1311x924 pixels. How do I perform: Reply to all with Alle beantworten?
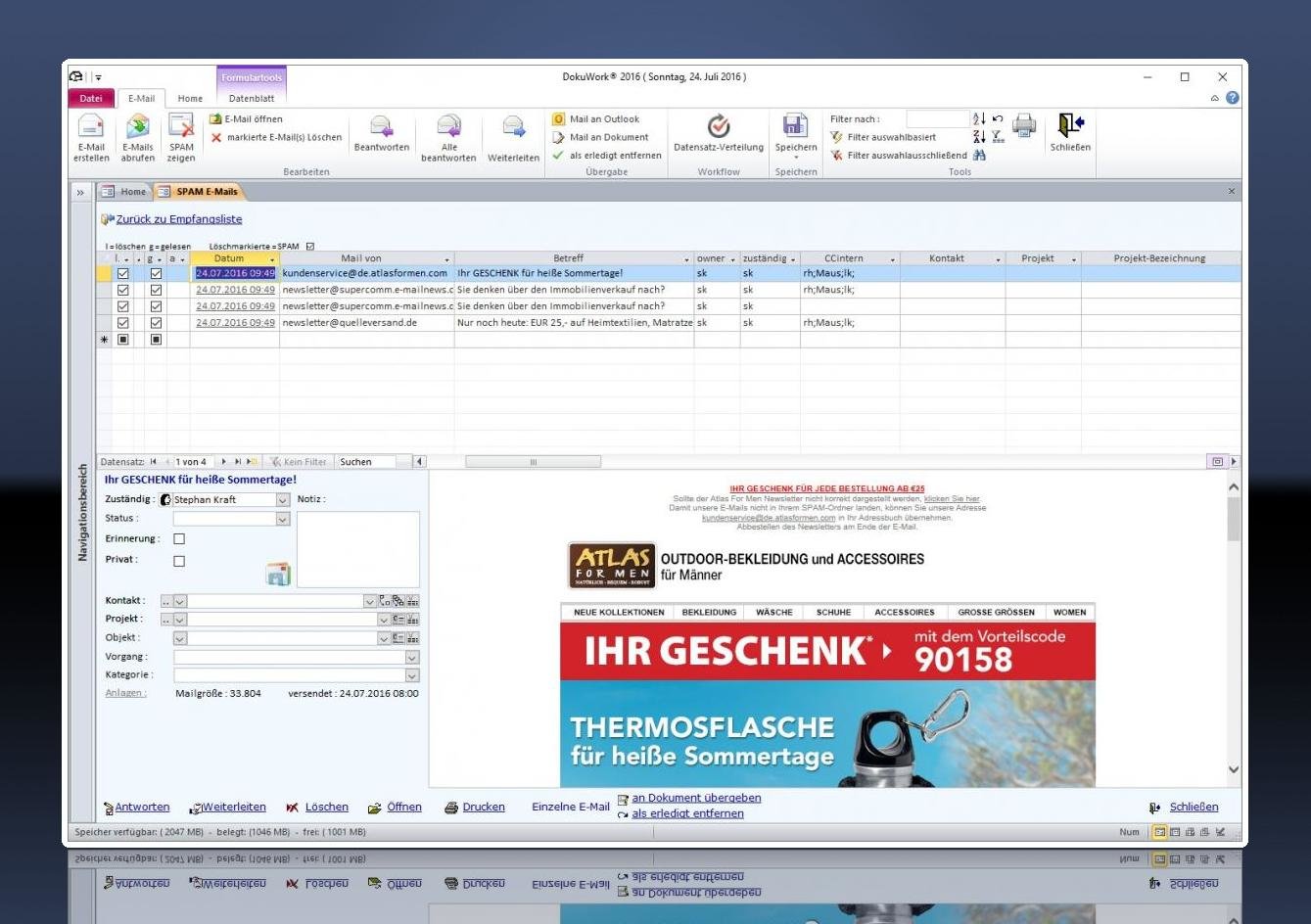(x=448, y=127)
